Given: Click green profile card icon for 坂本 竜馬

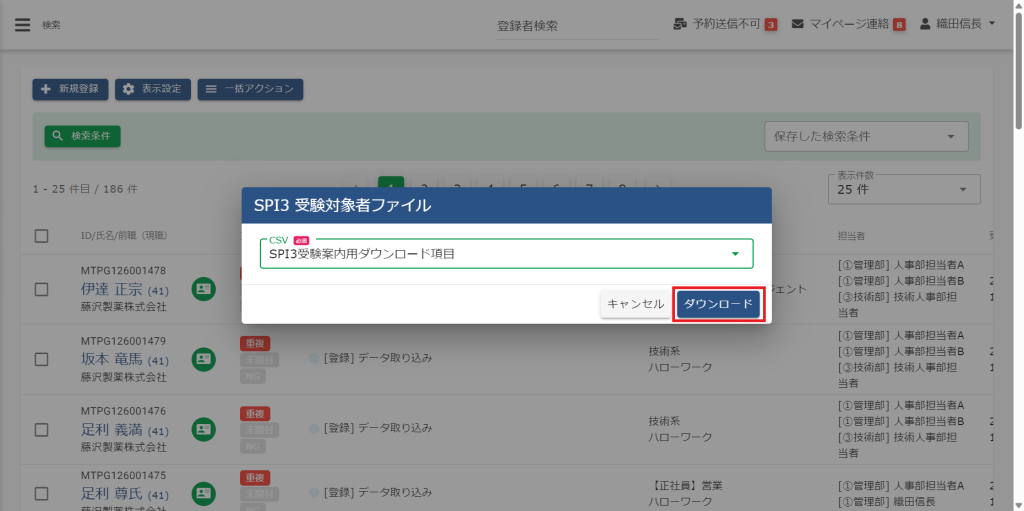Looking at the screenshot, I should tap(204, 358).
